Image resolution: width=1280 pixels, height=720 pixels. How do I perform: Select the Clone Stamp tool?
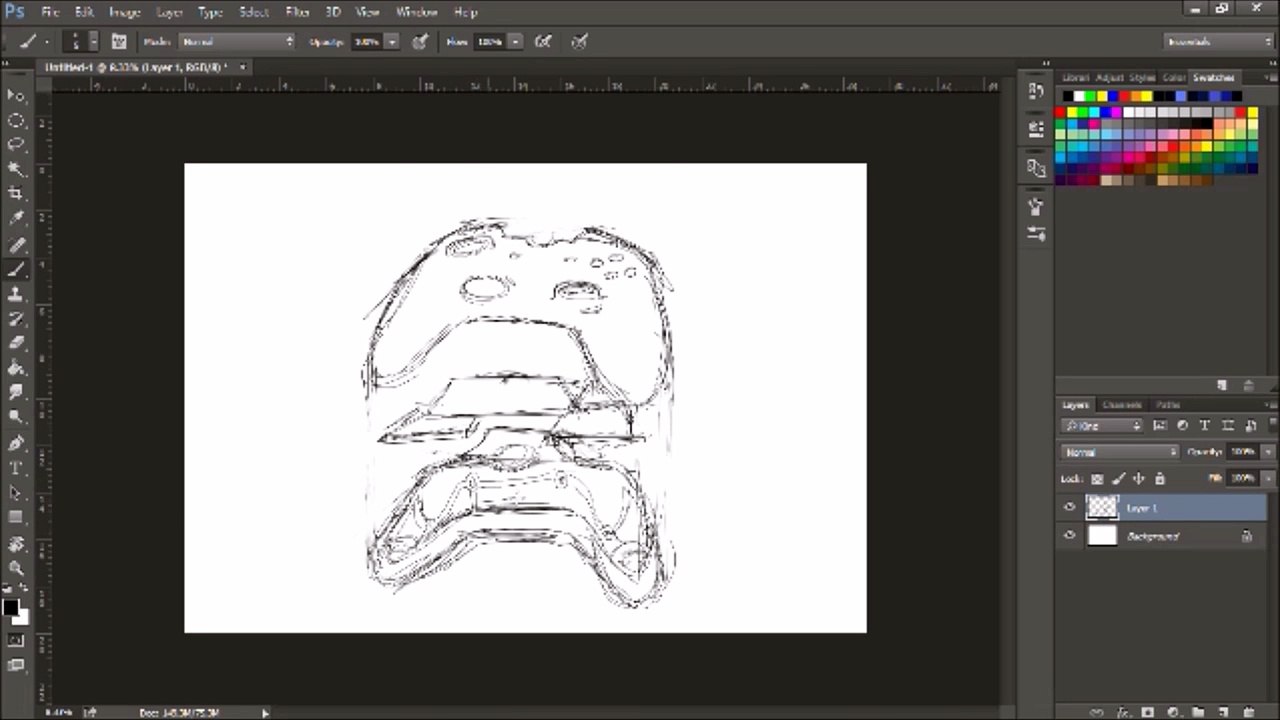16,294
